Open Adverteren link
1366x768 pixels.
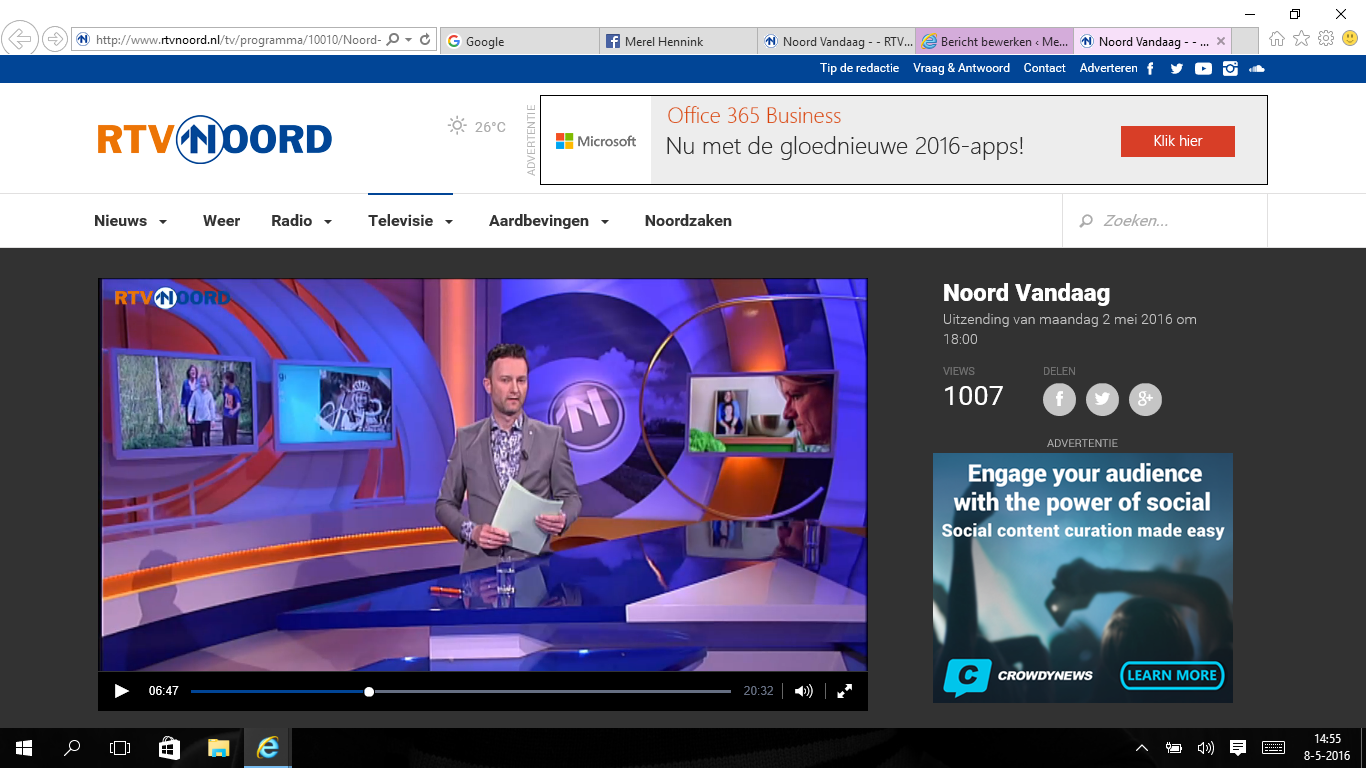(1108, 68)
